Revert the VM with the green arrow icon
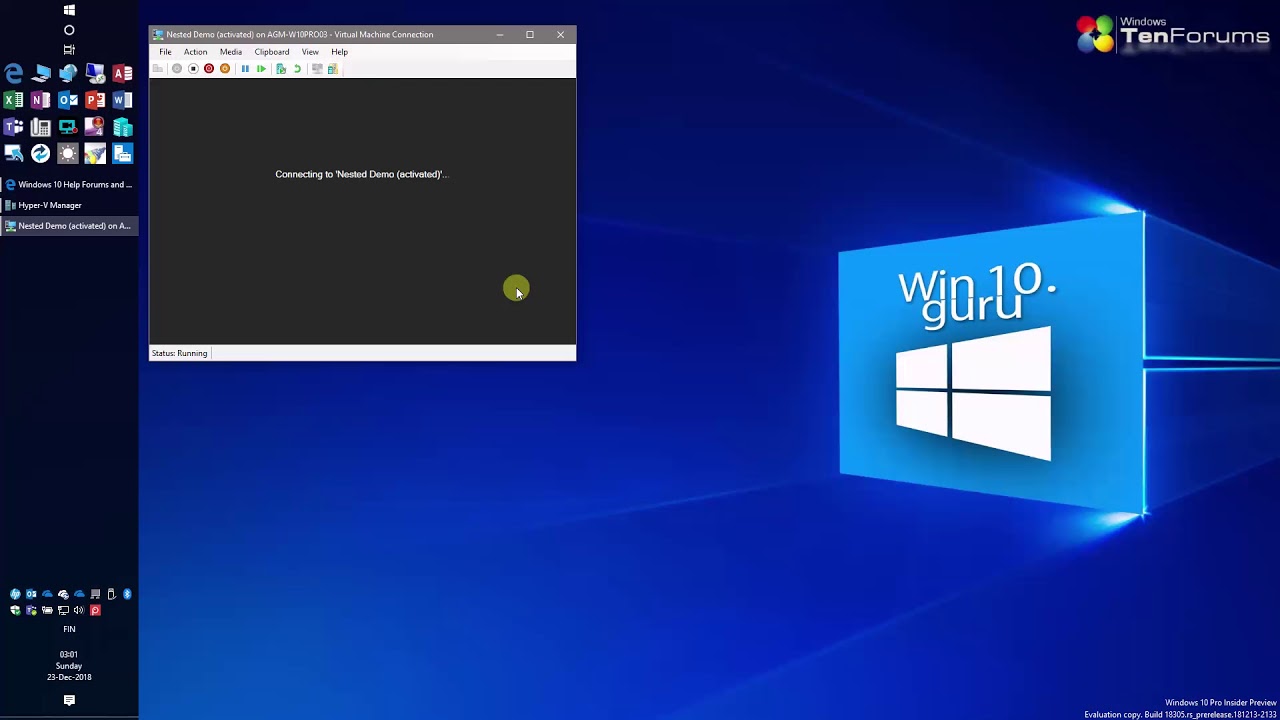The image size is (1280, 720). [x=297, y=68]
